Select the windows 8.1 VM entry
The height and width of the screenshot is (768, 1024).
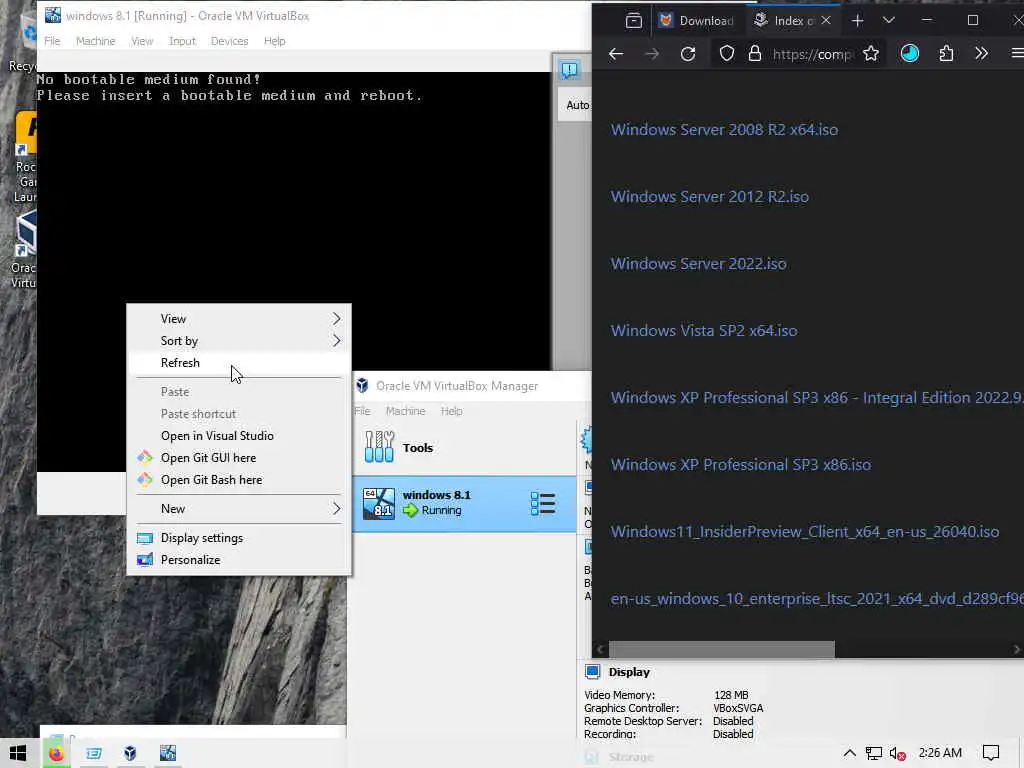tap(464, 504)
